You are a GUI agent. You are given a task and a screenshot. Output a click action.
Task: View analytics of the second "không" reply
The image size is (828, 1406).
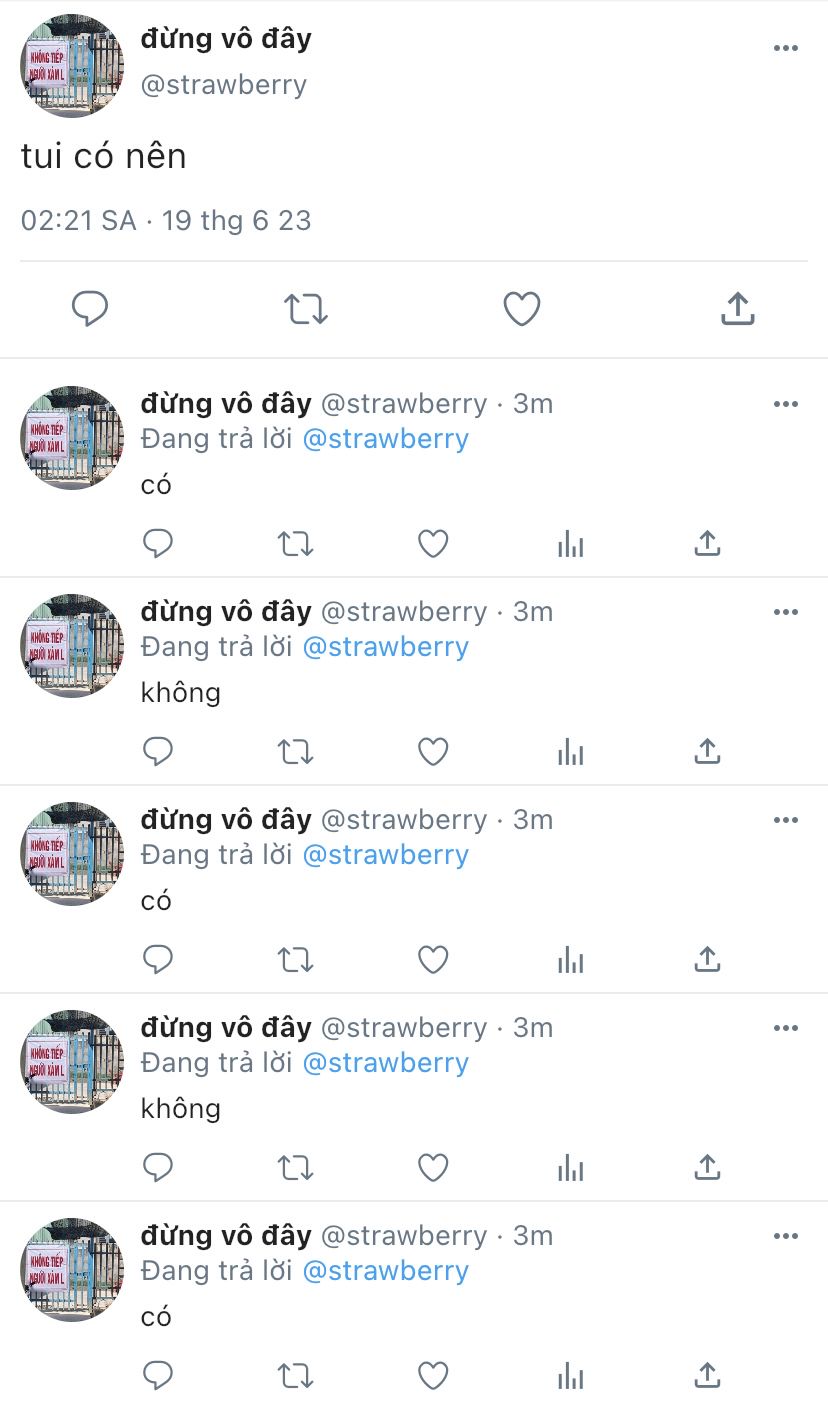(x=570, y=1169)
